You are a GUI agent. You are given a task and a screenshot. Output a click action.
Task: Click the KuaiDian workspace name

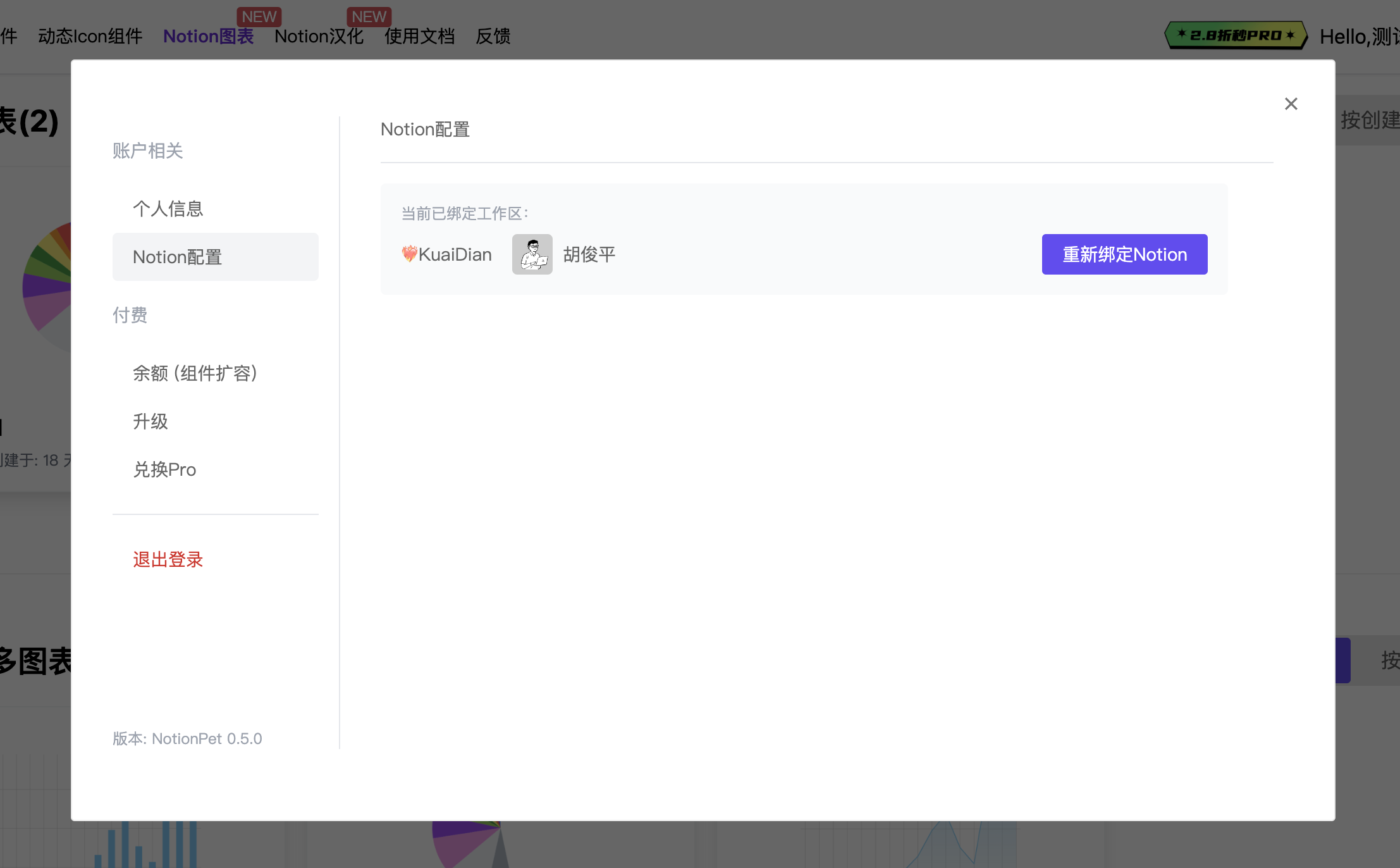(x=455, y=254)
